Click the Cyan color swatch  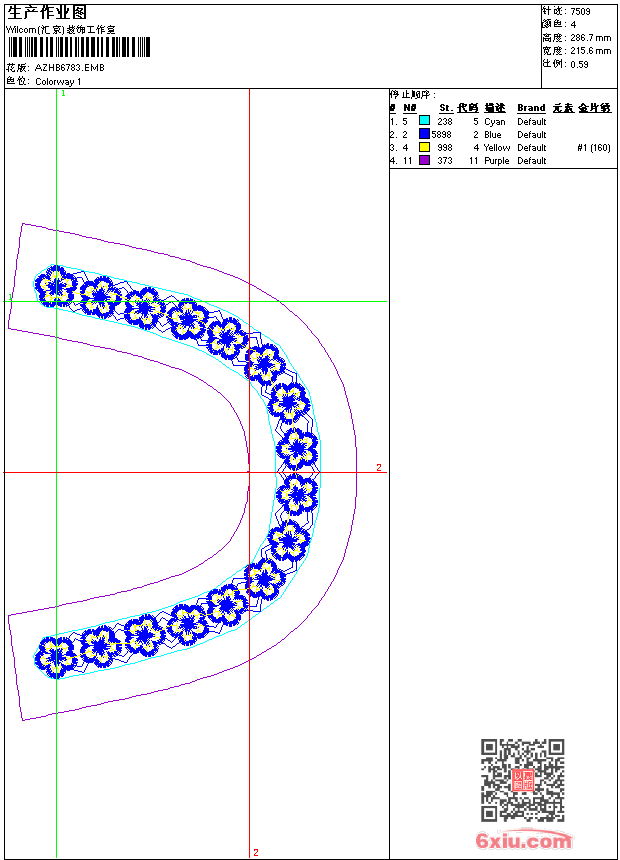[424, 120]
